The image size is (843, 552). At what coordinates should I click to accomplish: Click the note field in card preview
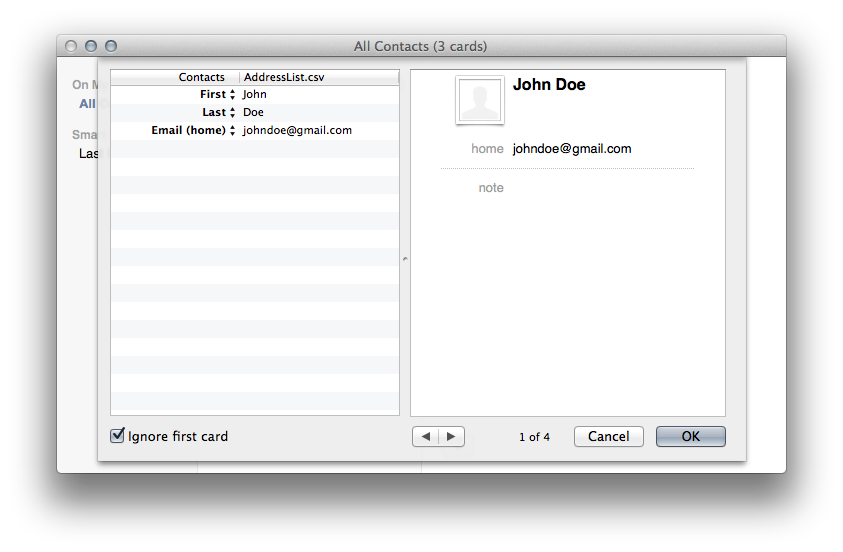[491, 188]
